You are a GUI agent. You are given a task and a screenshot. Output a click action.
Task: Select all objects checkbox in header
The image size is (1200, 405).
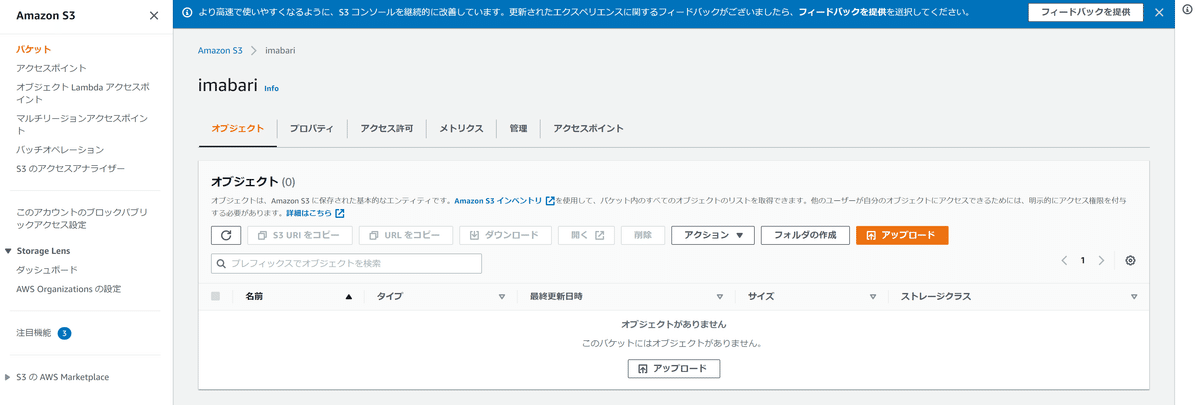coord(215,297)
